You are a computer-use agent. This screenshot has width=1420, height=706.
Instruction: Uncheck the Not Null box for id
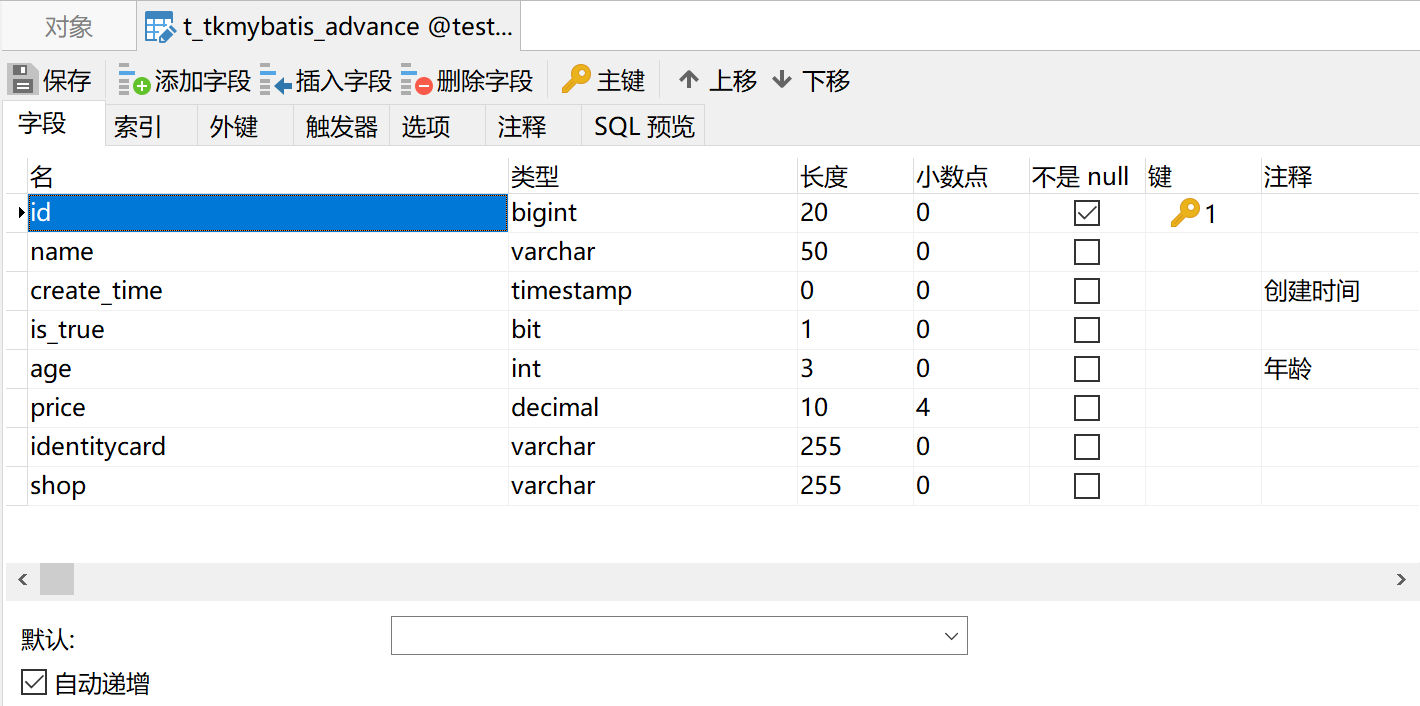coord(1087,213)
